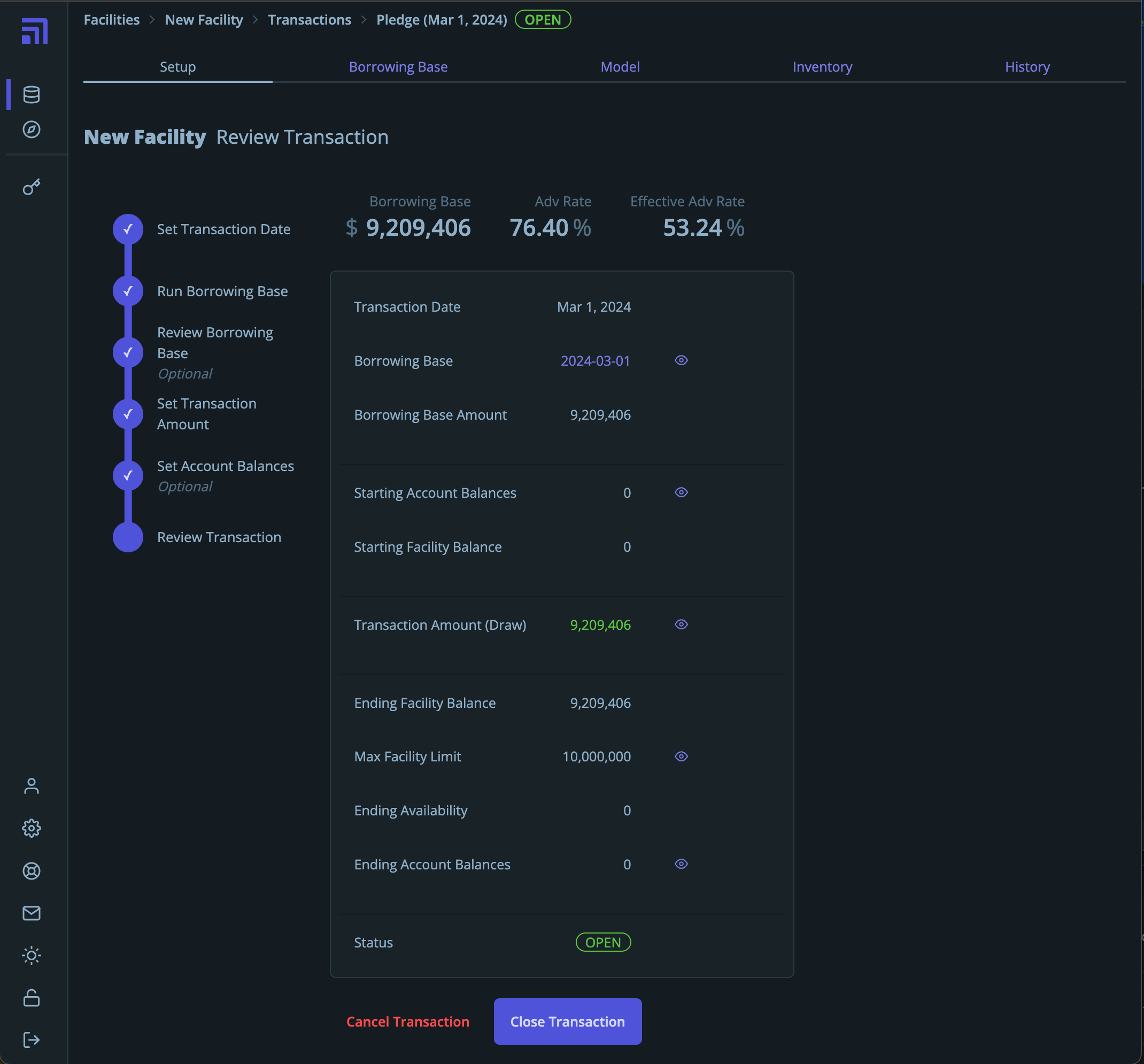The image size is (1144, 1064).
Task: Open the key icon in the sidebar
Action: 31,187
